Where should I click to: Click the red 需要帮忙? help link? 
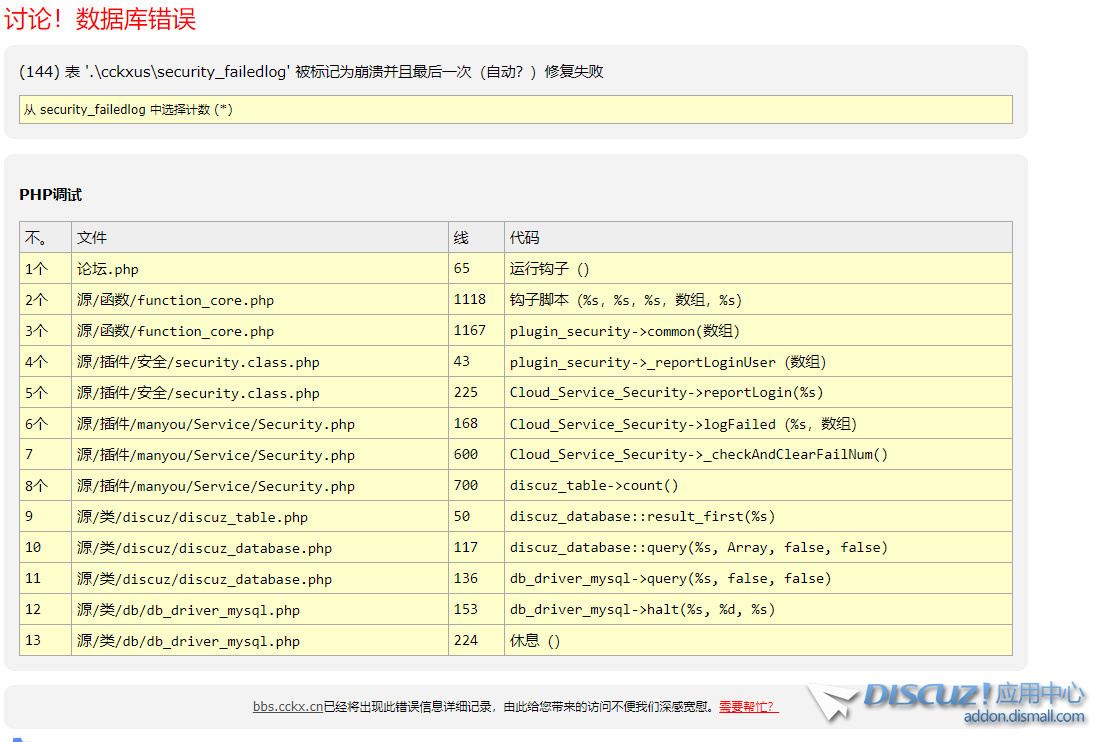(x=748, y=706)
